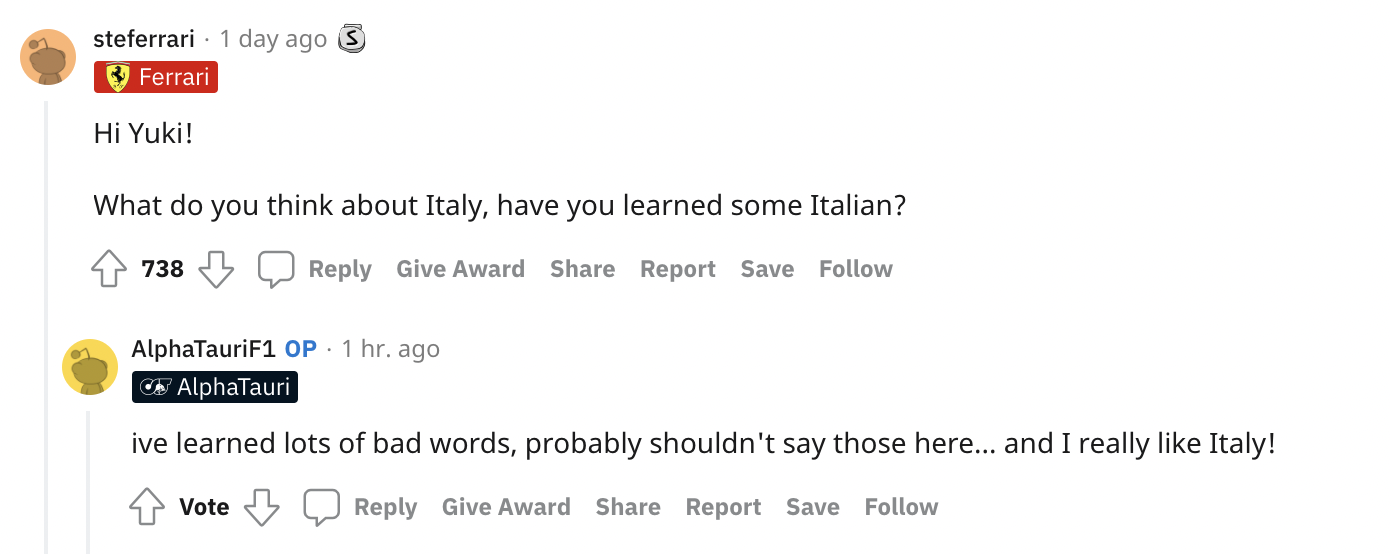Viewport: 1390px width, 554px height.
Task: Report steferrari's comment
Action: tap(678, 269)
